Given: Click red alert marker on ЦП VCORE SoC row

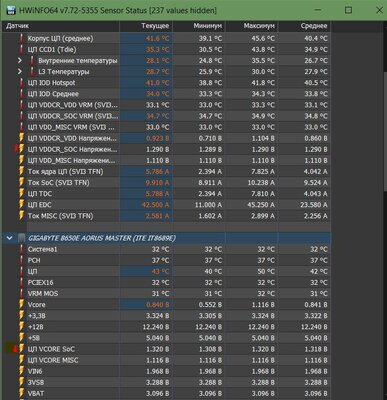Looking at the screenshot, I should coord(15,349).
